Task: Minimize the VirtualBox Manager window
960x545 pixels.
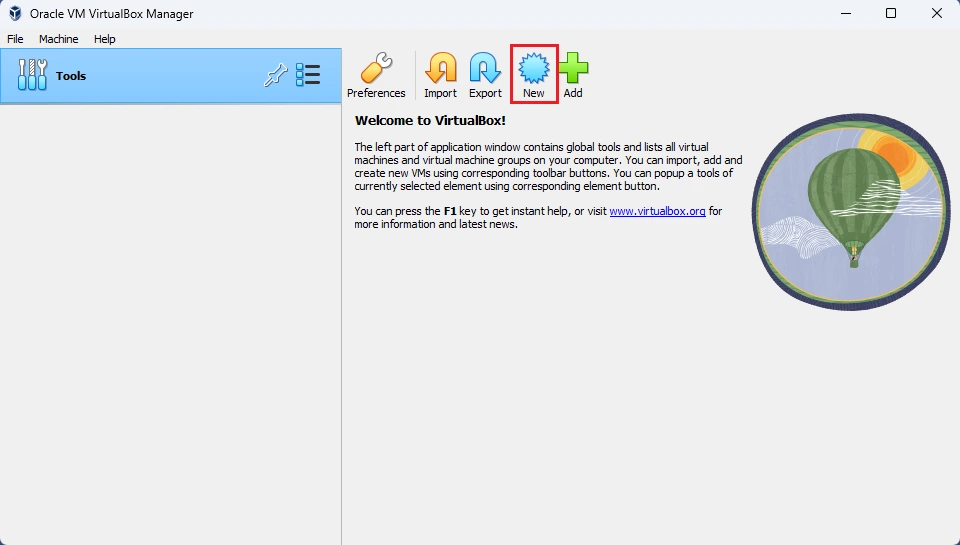Action: (846, 13)
